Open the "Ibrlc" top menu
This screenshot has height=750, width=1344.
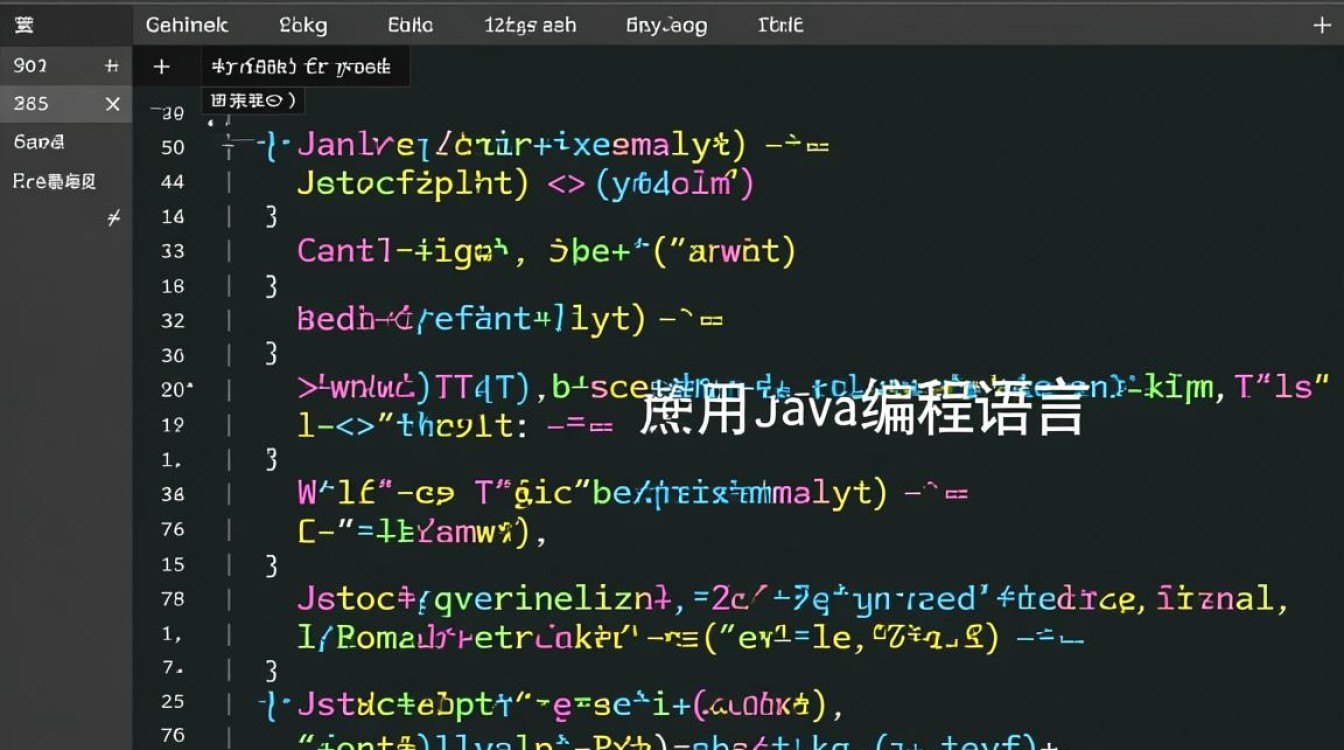coord(780,25)
